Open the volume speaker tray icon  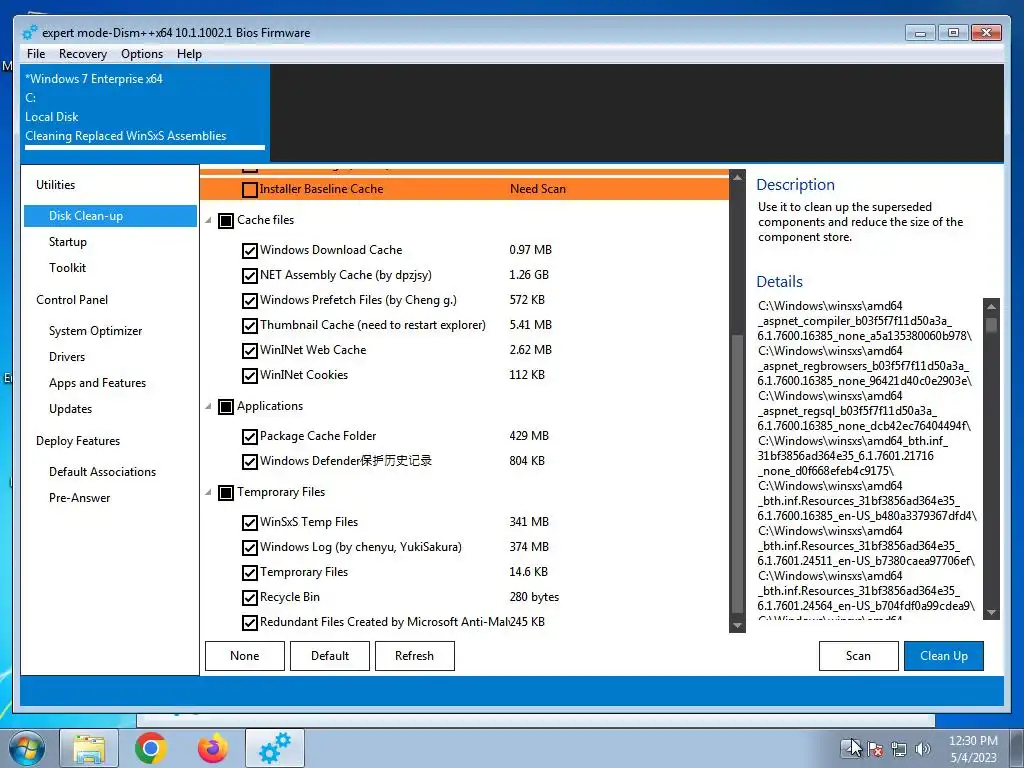[923, 749]
